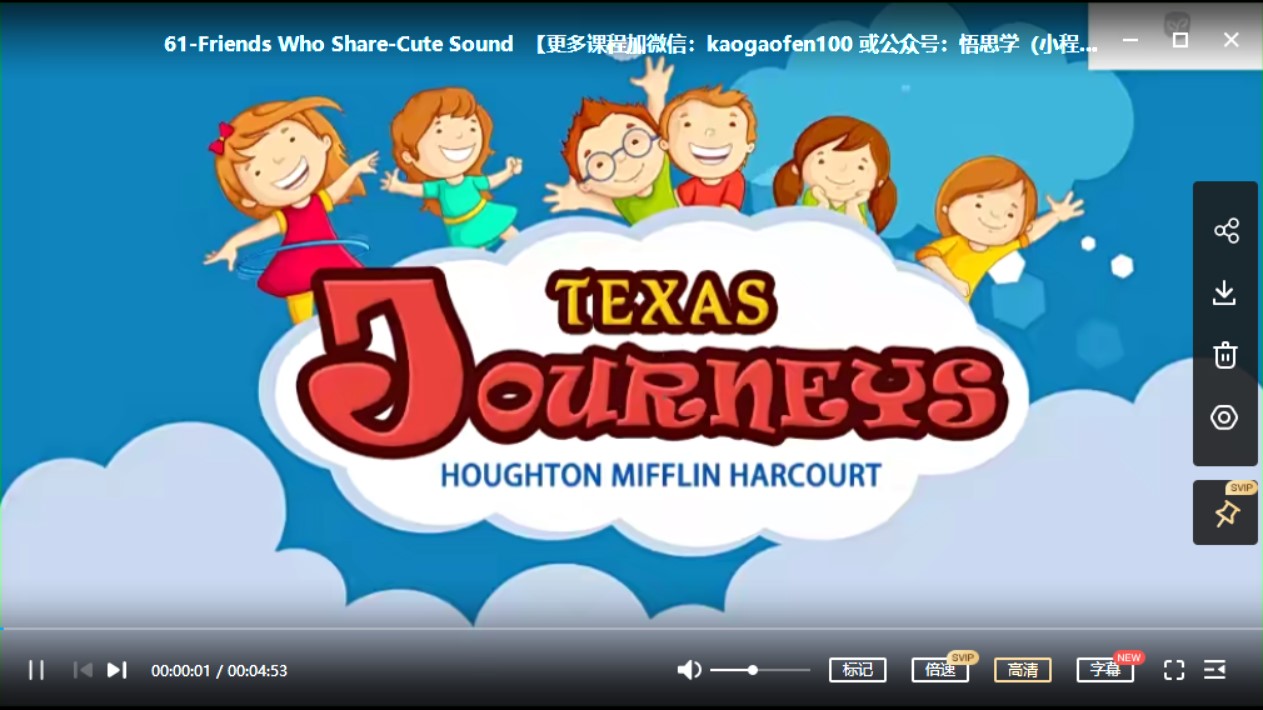Open the playlist panel icon
Viewport: 1263px width, 710px height.
[1215, 670]
